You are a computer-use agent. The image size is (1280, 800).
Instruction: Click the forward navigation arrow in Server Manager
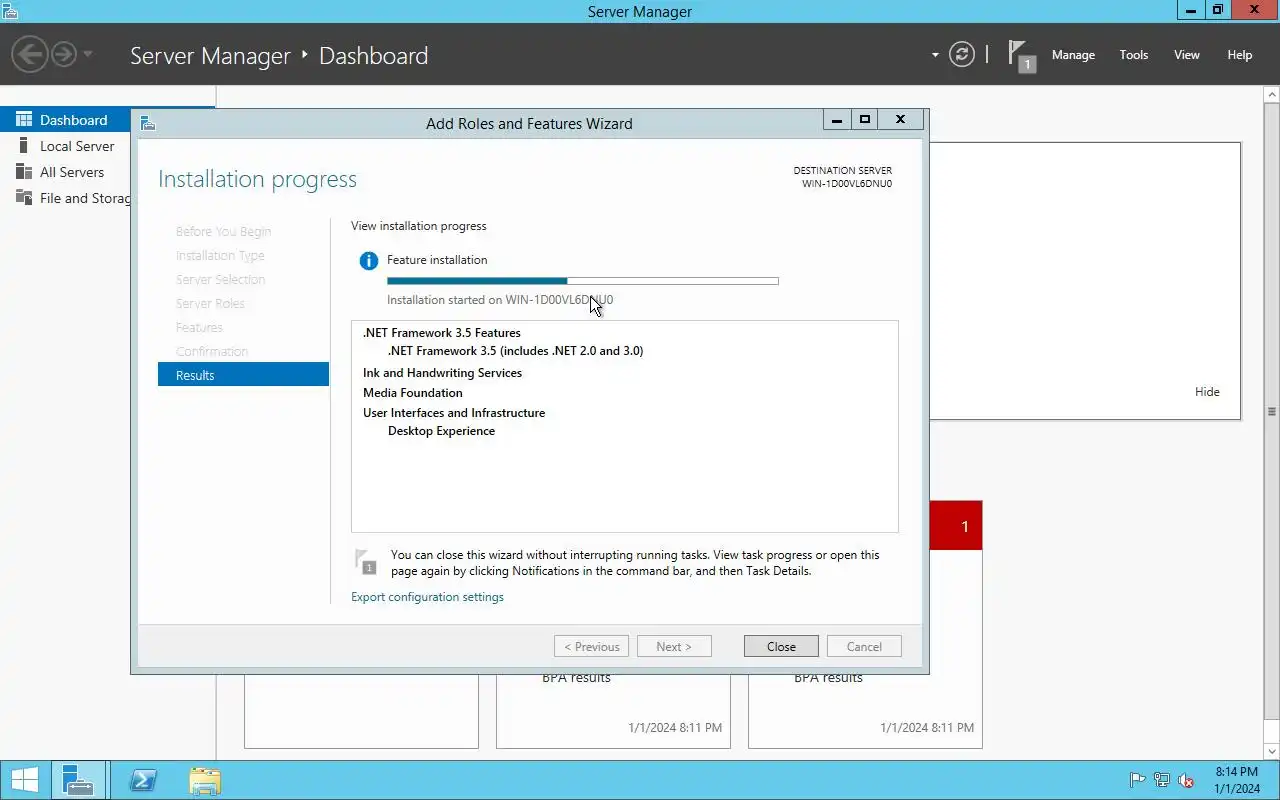[x=64, y=54]
